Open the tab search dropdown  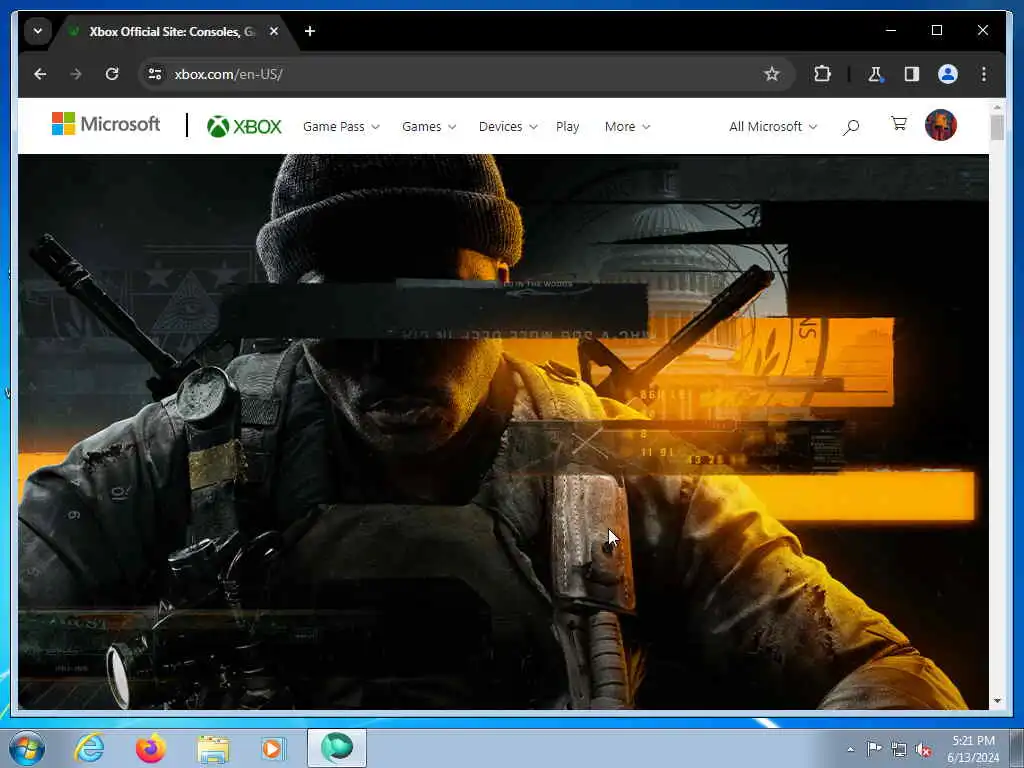(38, 31)
